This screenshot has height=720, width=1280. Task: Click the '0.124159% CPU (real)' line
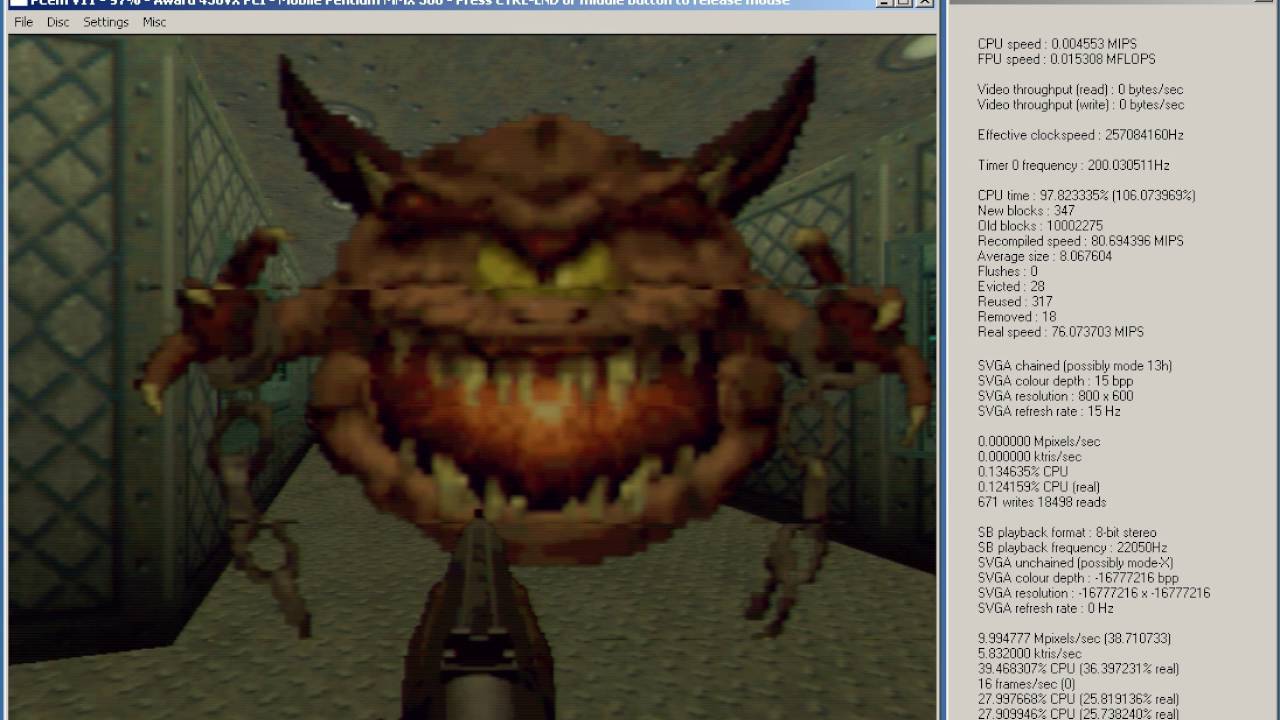[1038, 487]
